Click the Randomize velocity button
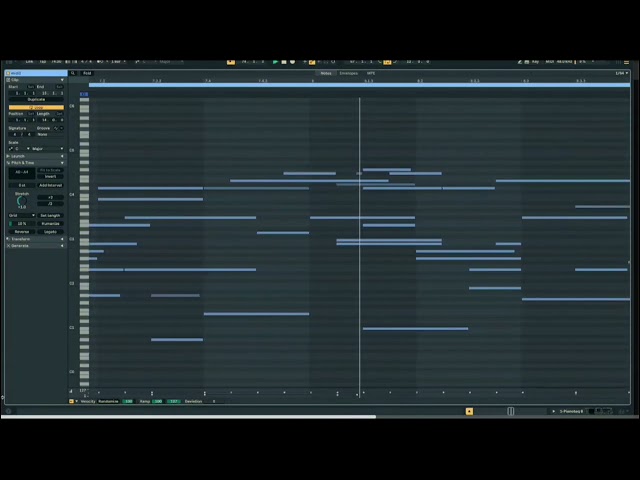The height and width of the screenshot is (480, 640). pos(108,401)
